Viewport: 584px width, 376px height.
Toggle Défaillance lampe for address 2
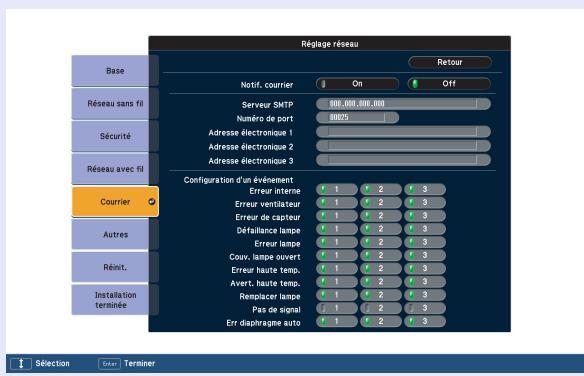[x=381, y=229]
